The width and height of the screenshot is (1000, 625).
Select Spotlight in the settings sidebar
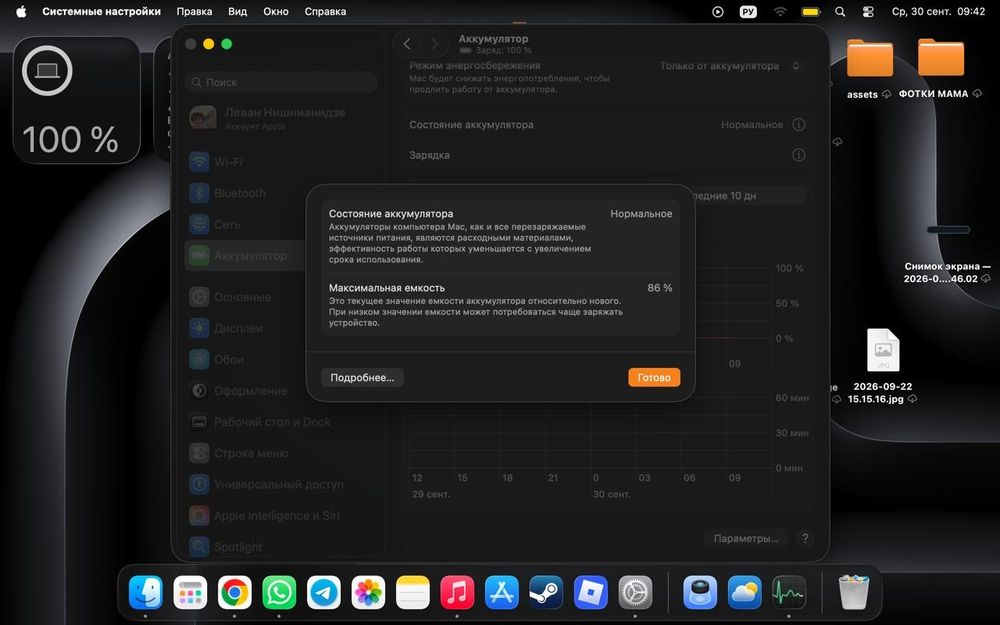tap(281, 547)
